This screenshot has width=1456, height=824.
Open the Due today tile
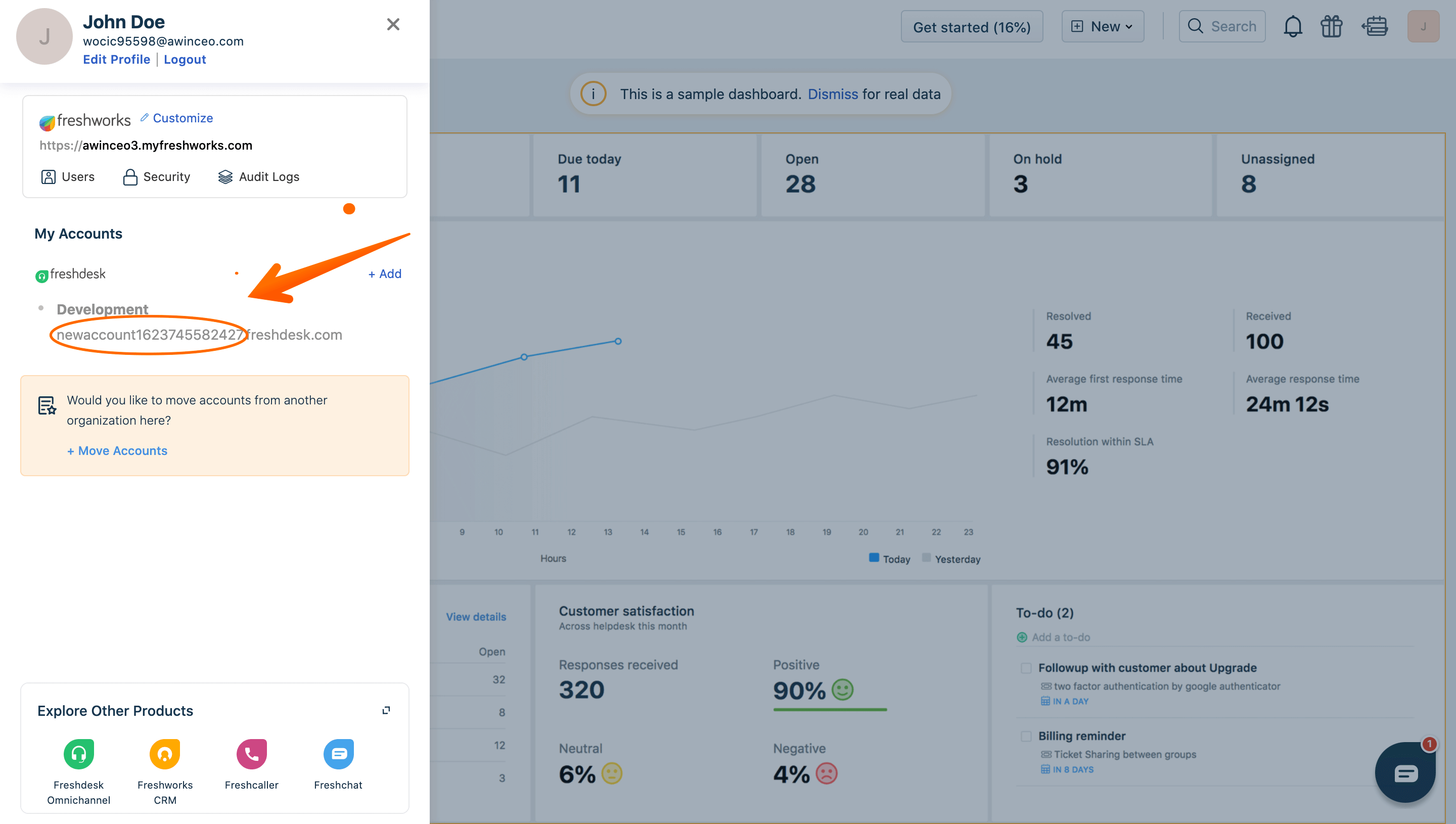[645, 175]
